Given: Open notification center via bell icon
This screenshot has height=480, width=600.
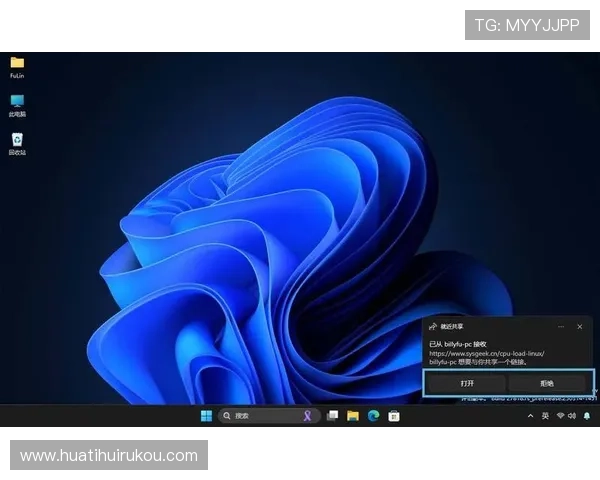Looking at the screenshot, I should pos(587,416).
